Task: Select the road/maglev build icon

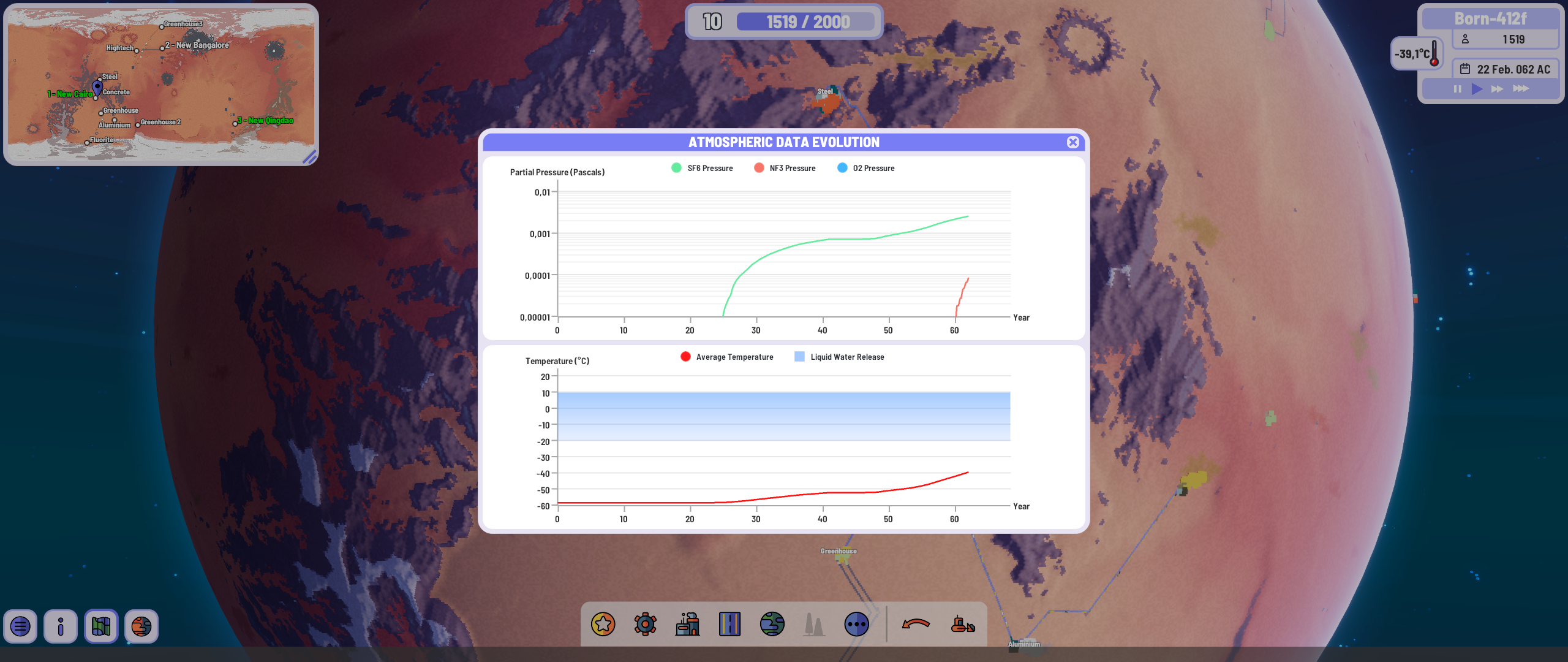Action: (x=729, y=625)
